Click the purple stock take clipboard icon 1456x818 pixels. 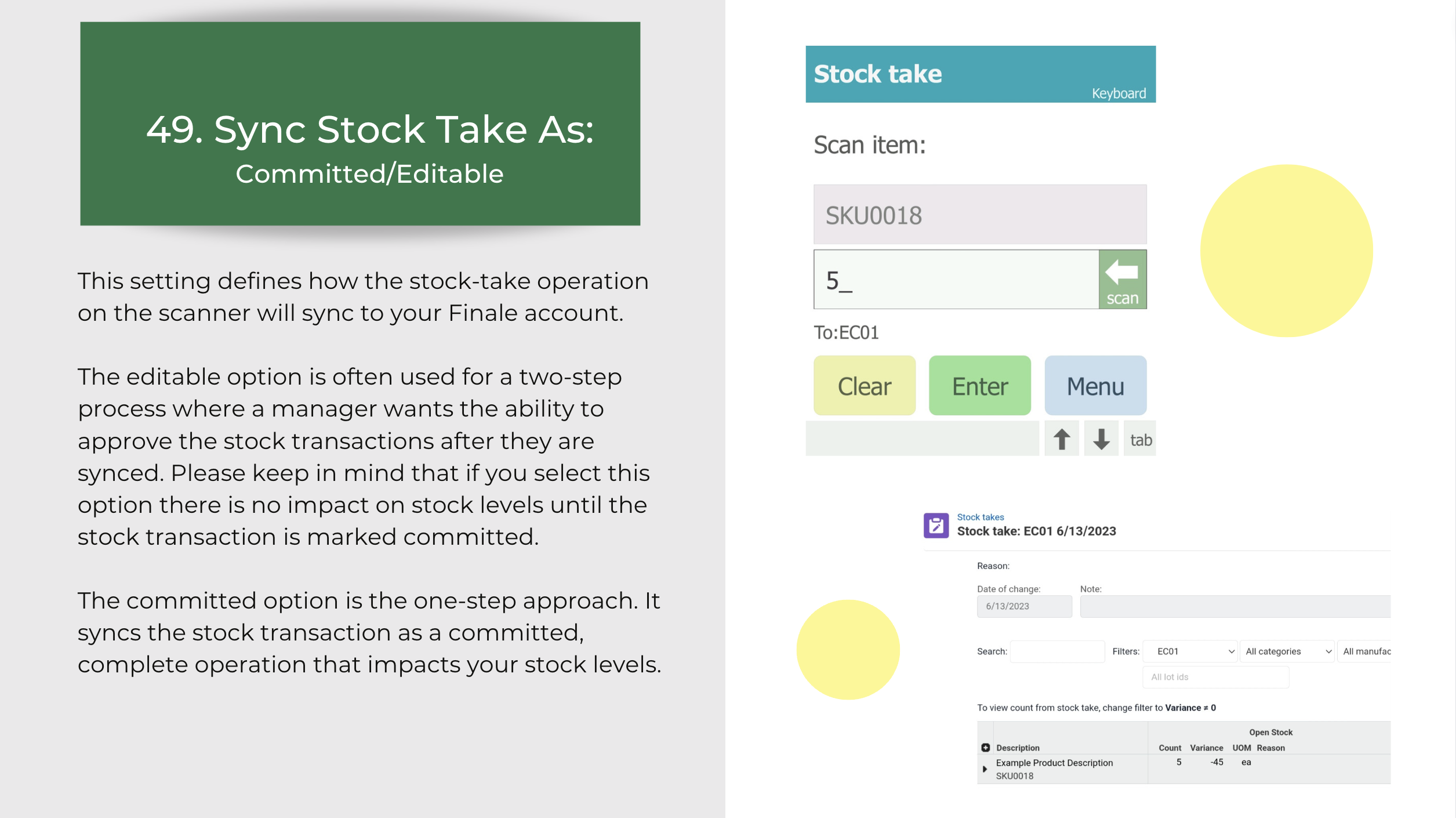pyautogui.click(x=935, y=526)
